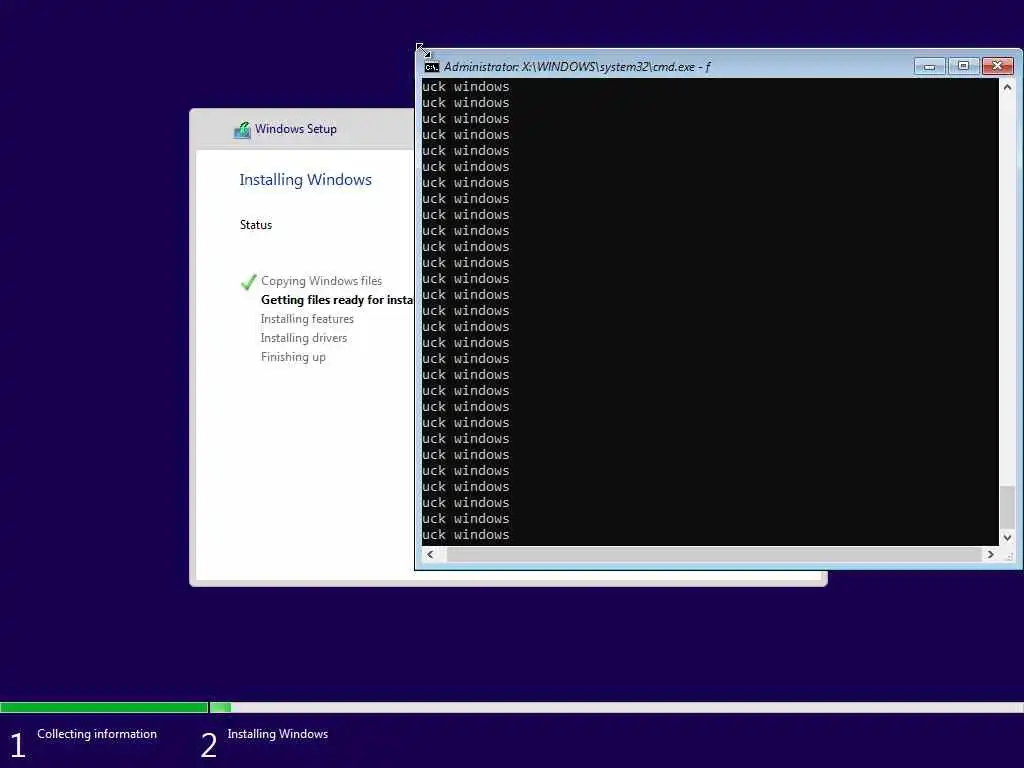Click the green Collecting information progress bar
This screenshot has height=768, width=1024.
tap(104, 707)
